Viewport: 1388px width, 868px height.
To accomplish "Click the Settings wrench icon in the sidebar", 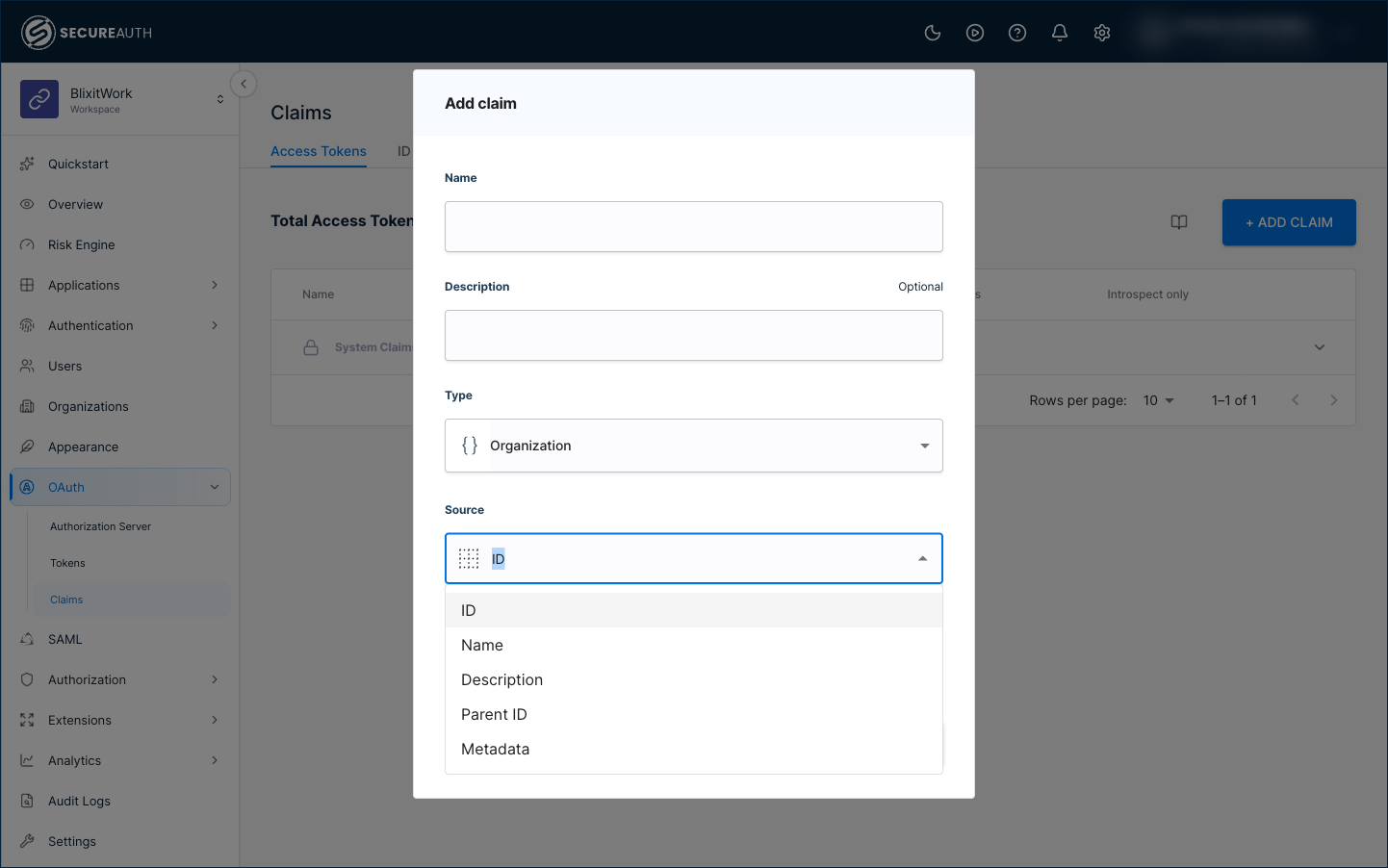I will tap(27, 841).
